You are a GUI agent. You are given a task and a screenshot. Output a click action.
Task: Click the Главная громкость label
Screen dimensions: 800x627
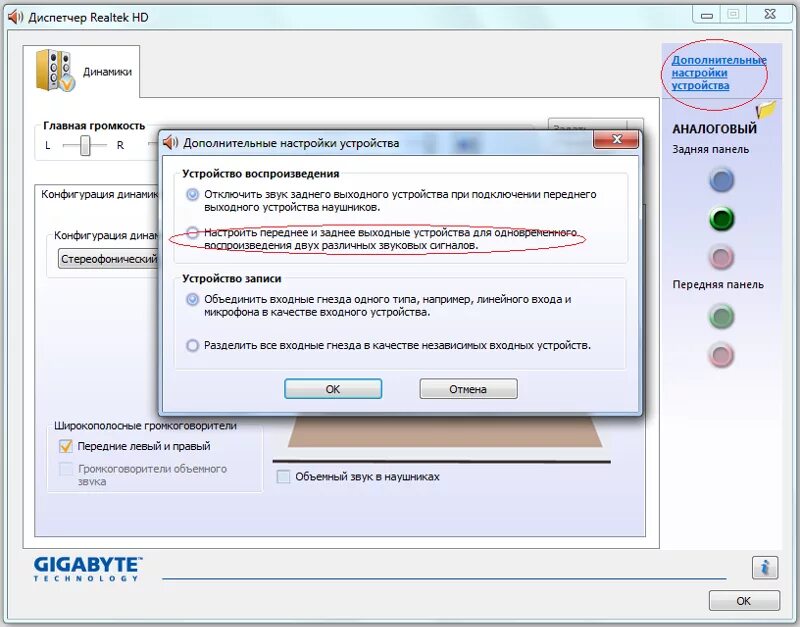tap(94, 126)
